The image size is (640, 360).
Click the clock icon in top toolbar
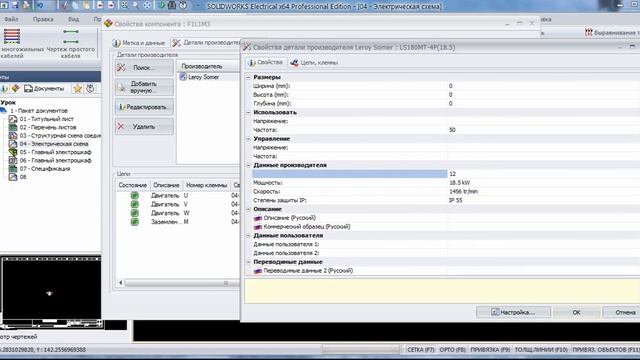[183, 5]
